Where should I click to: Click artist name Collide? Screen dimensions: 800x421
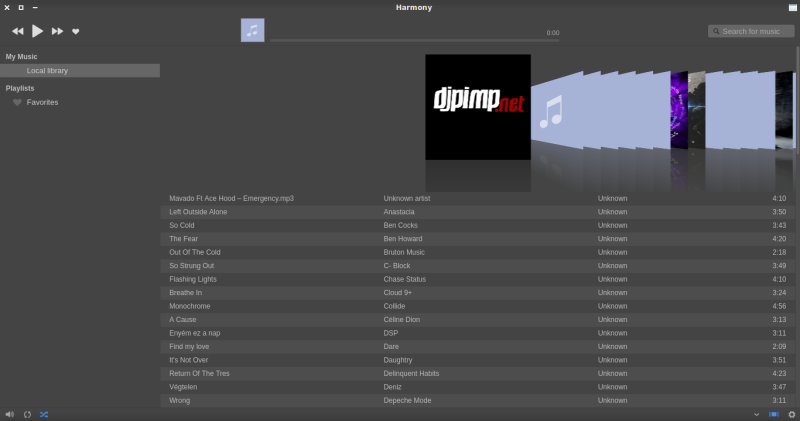[x=394, y=306]
